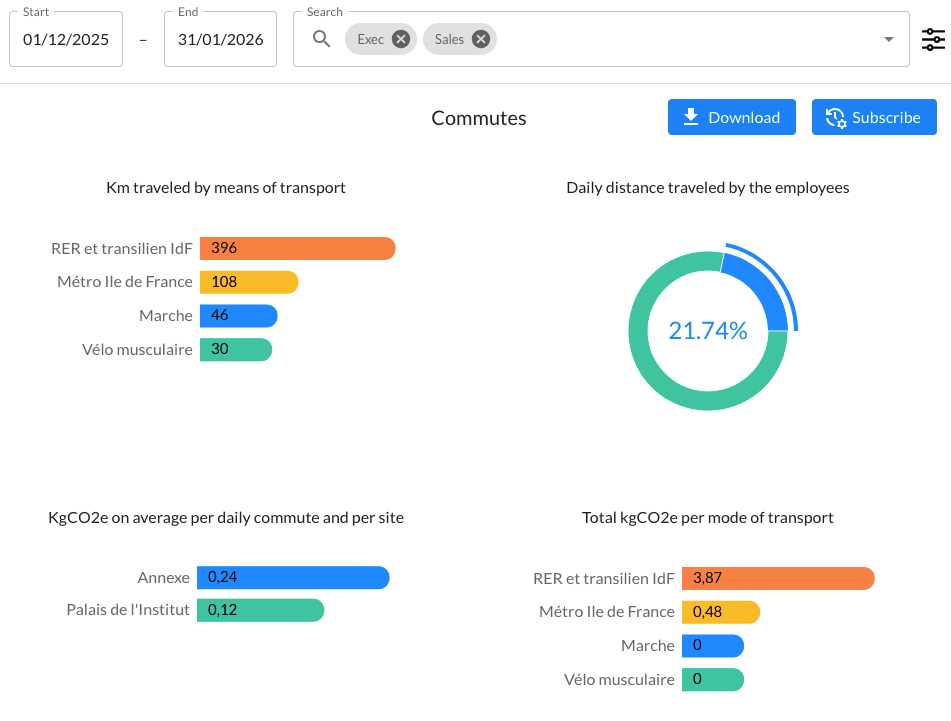The width and height of the screenshot is (951, 721).
Task: Click the donut chart showing 21.74%
Action: pos(709,327)
